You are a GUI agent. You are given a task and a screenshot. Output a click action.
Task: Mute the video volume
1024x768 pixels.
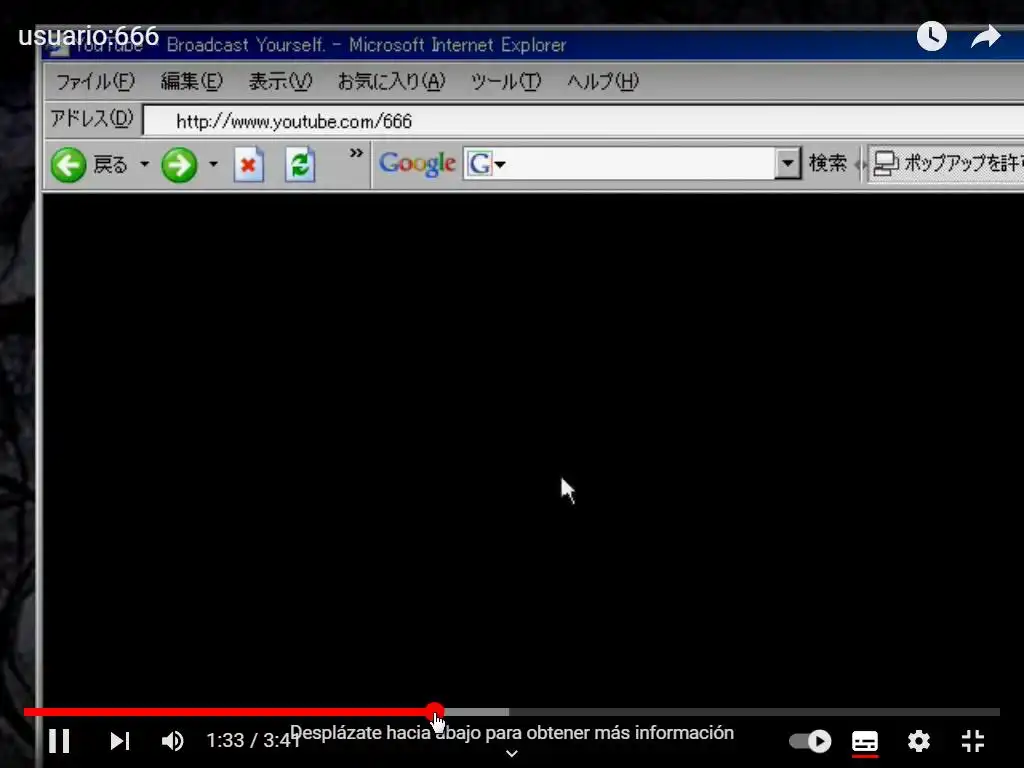[x=173, y=741]
